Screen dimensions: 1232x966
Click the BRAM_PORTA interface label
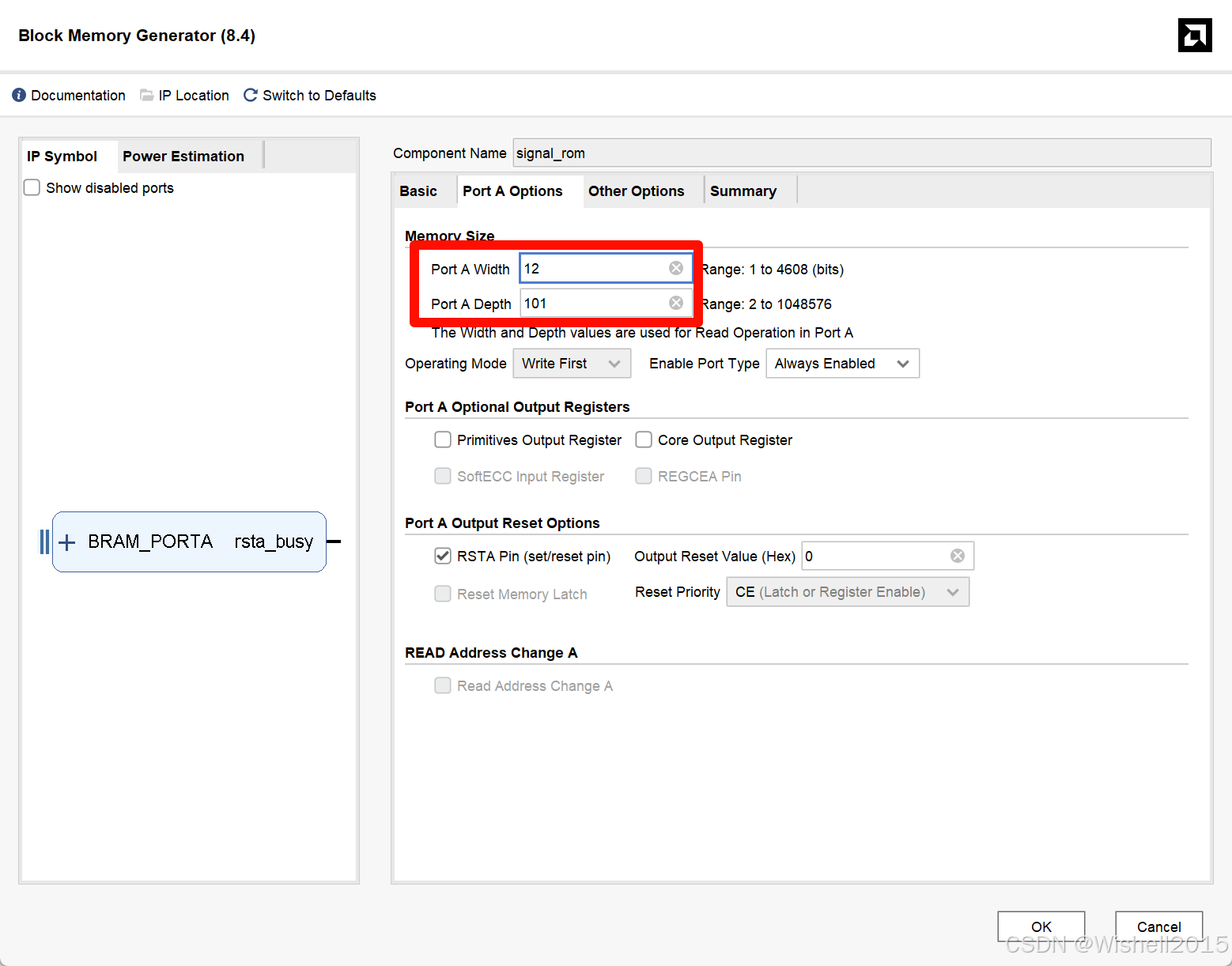[150, 541]
